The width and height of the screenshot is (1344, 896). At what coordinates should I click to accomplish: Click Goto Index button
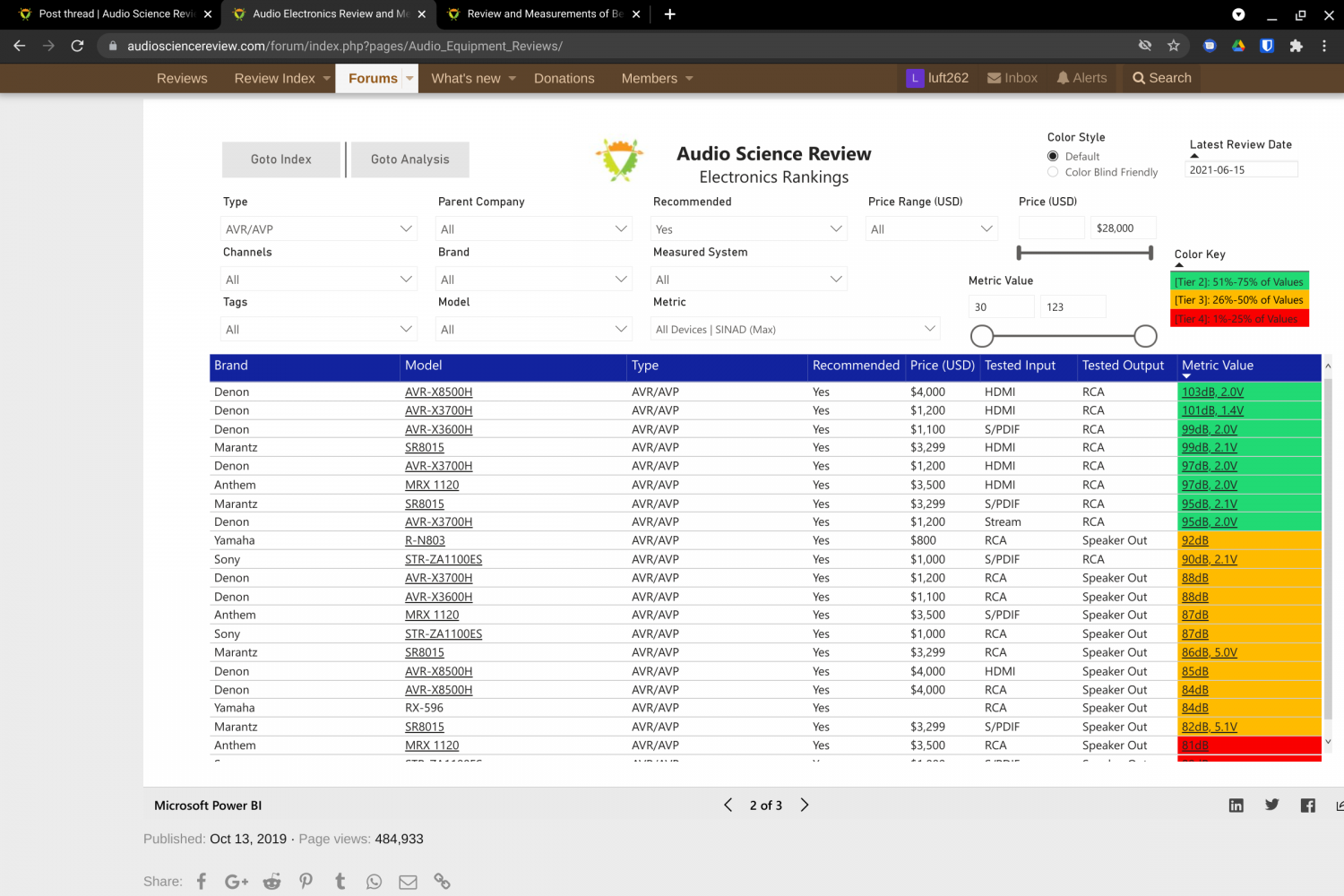[281, 159]
